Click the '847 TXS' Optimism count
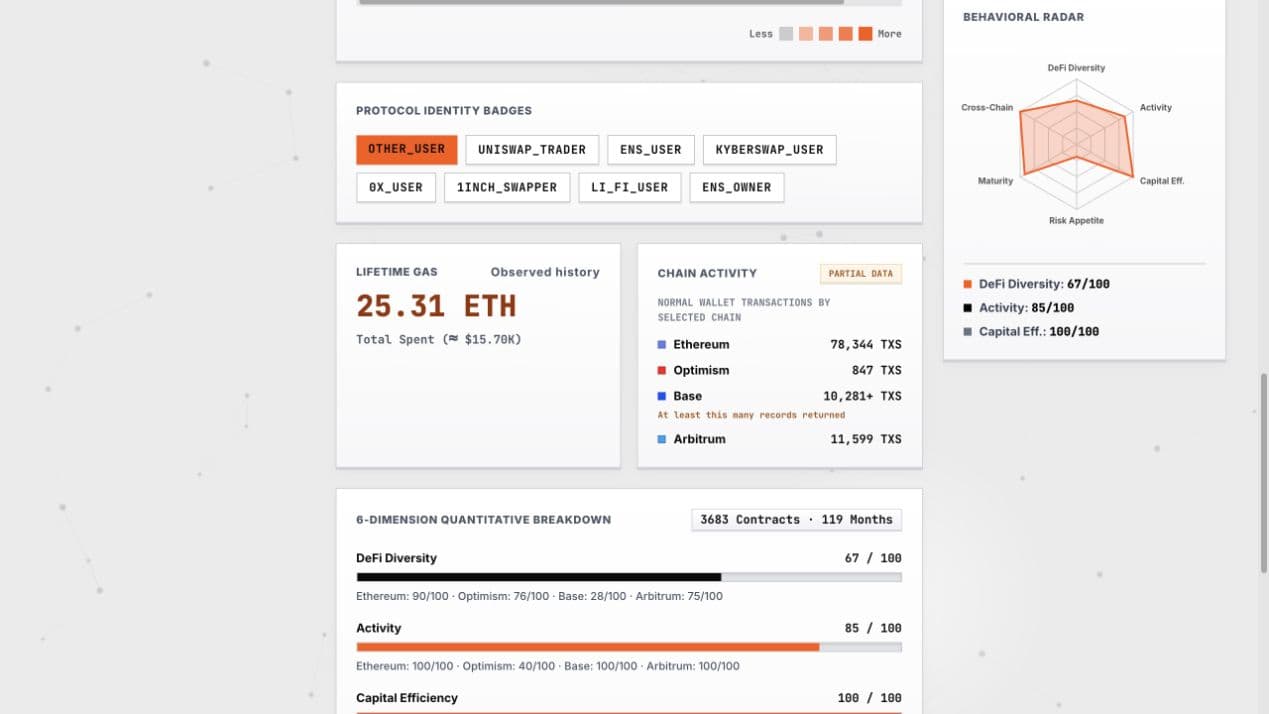 [x=877, y=371]
